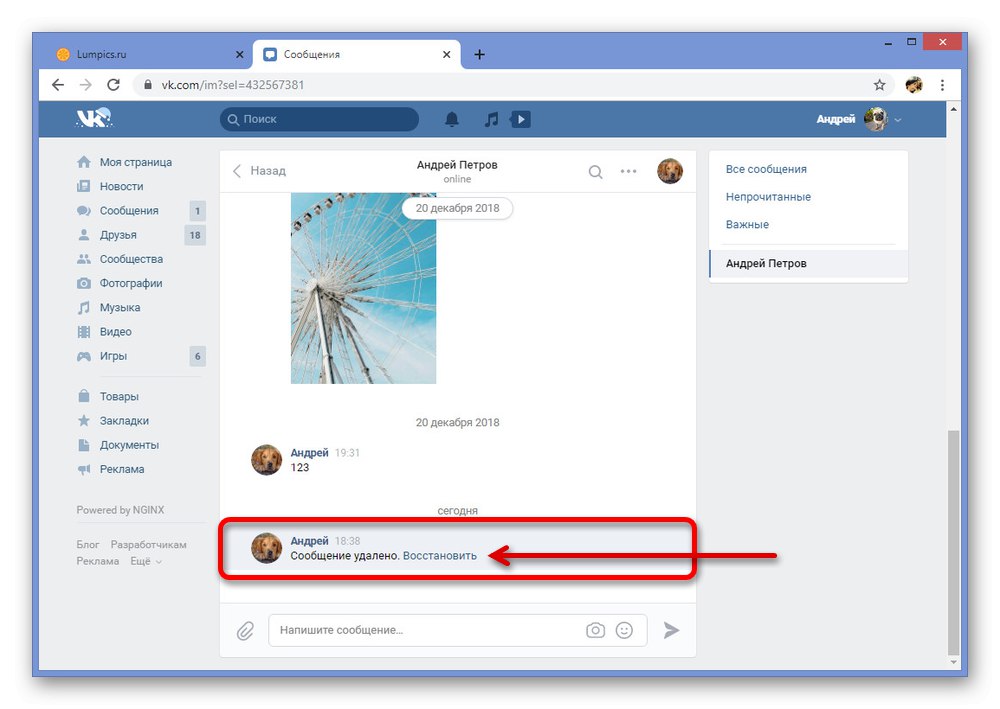Search within the conversation with magnifier icon

595,172
